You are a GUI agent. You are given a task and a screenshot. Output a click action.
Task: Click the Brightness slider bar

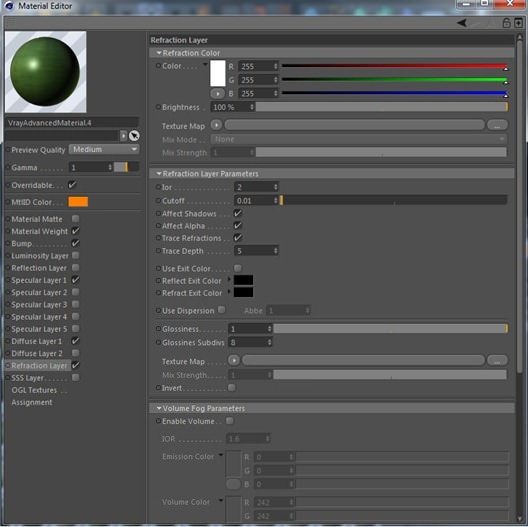click(x=382, y=107)
